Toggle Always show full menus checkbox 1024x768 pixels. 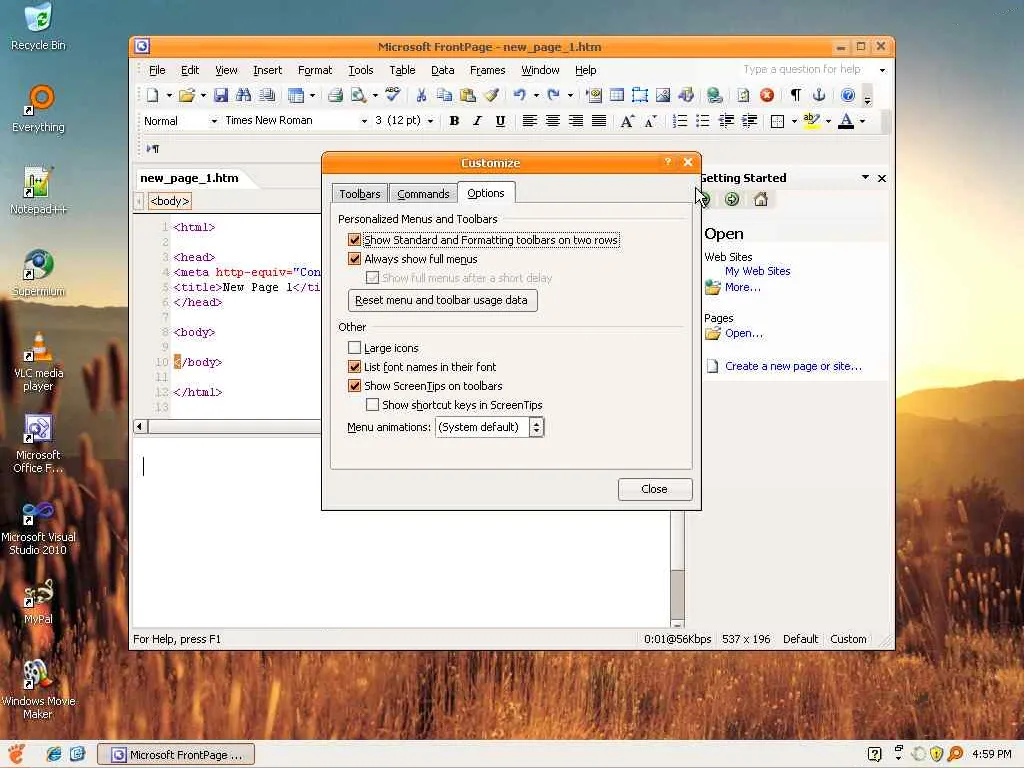[355, 259]
